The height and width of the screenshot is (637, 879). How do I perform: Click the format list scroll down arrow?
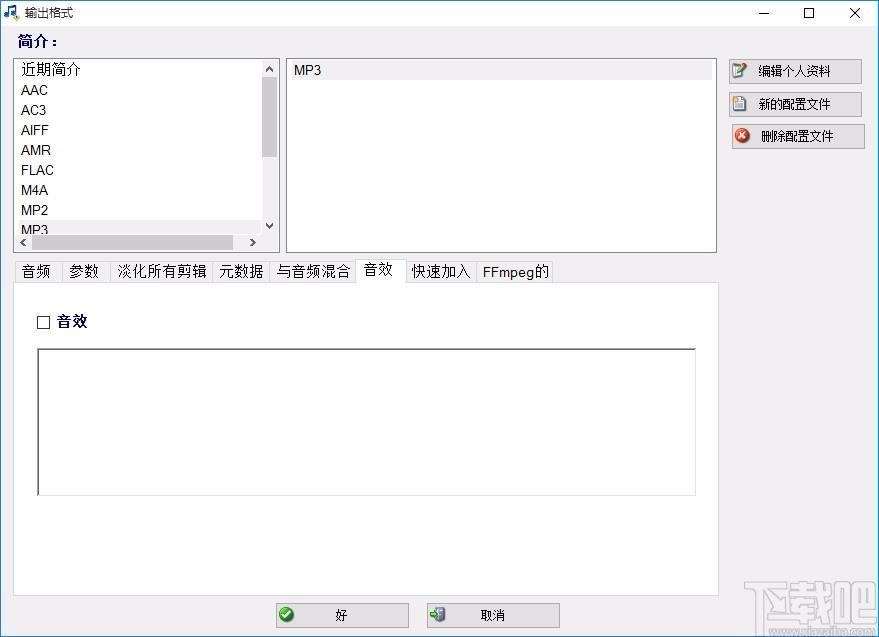point(270,225)
